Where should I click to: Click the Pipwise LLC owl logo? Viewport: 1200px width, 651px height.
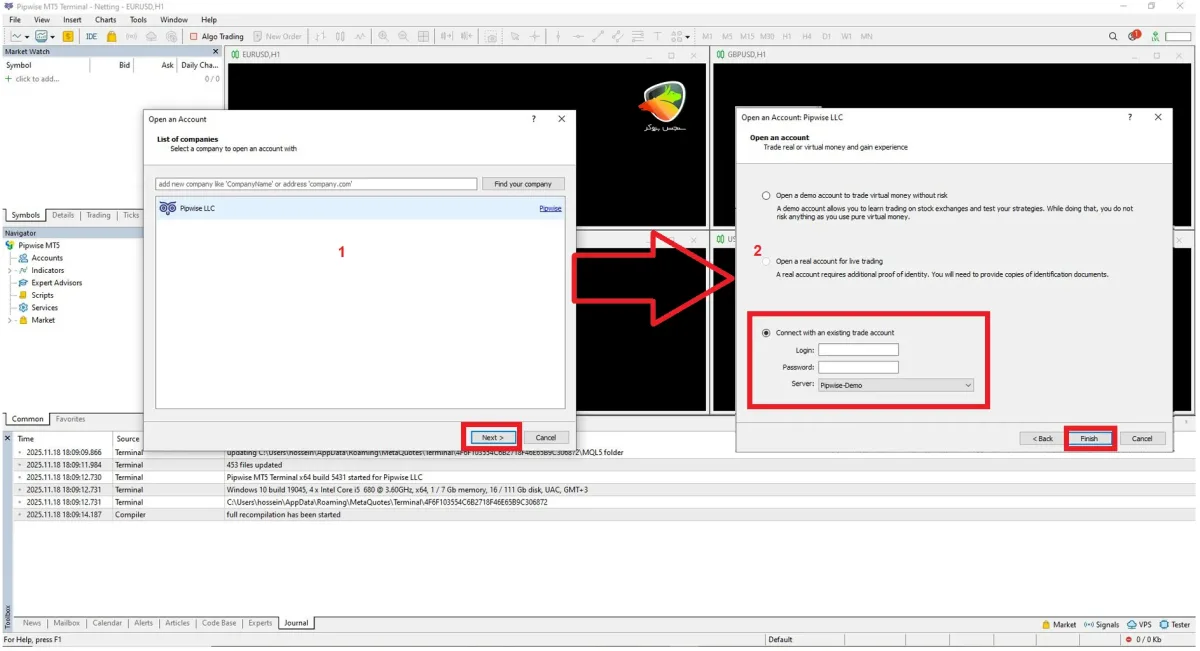pos(168,208)
